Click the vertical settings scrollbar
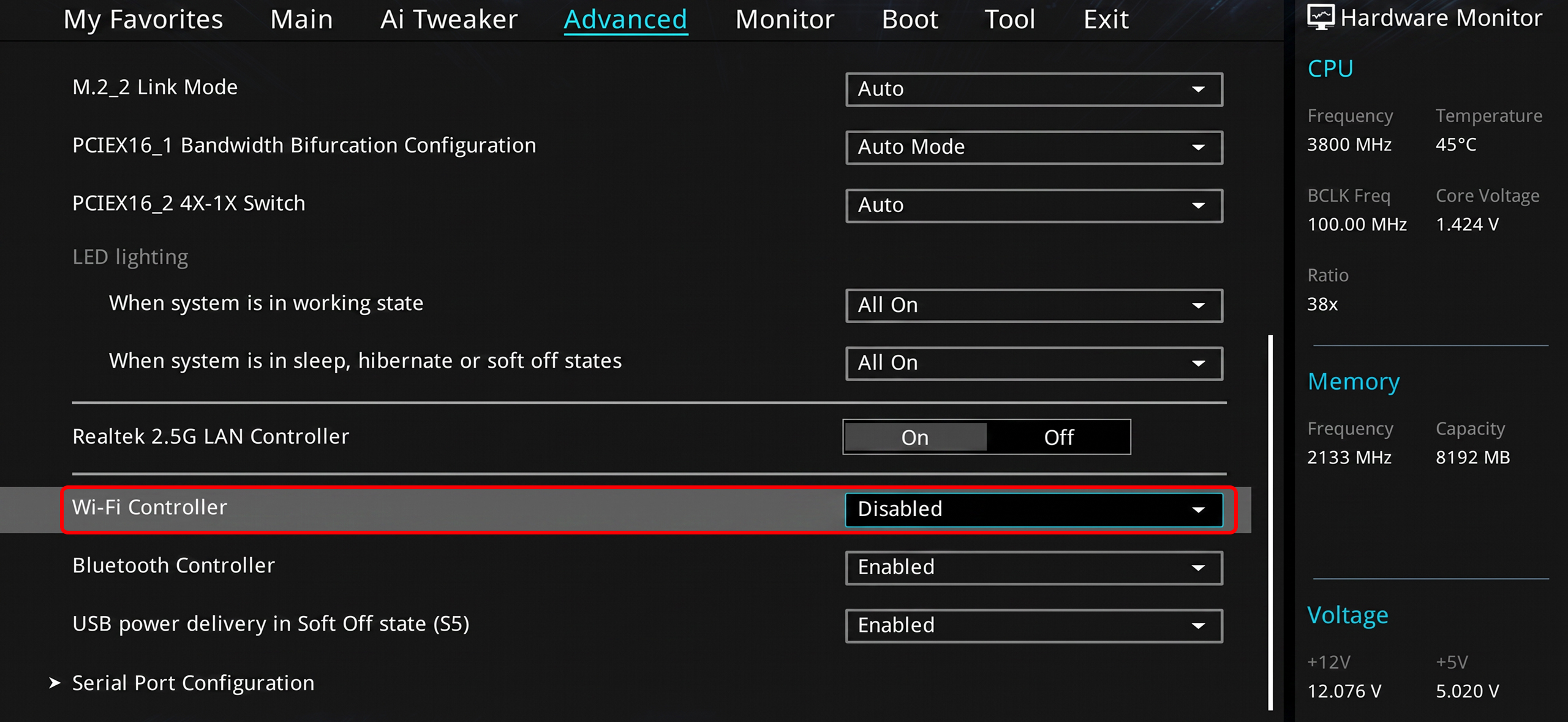 (1270, 522)
